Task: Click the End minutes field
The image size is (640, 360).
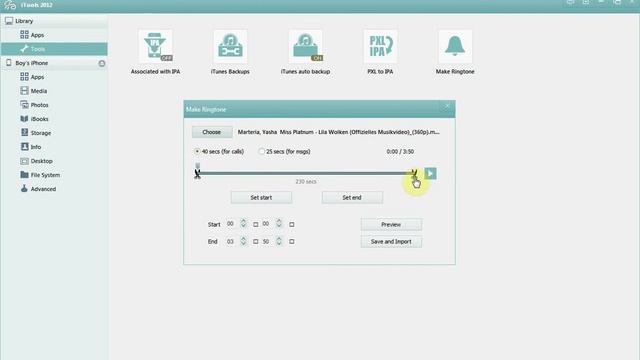Action: [231, 241]
